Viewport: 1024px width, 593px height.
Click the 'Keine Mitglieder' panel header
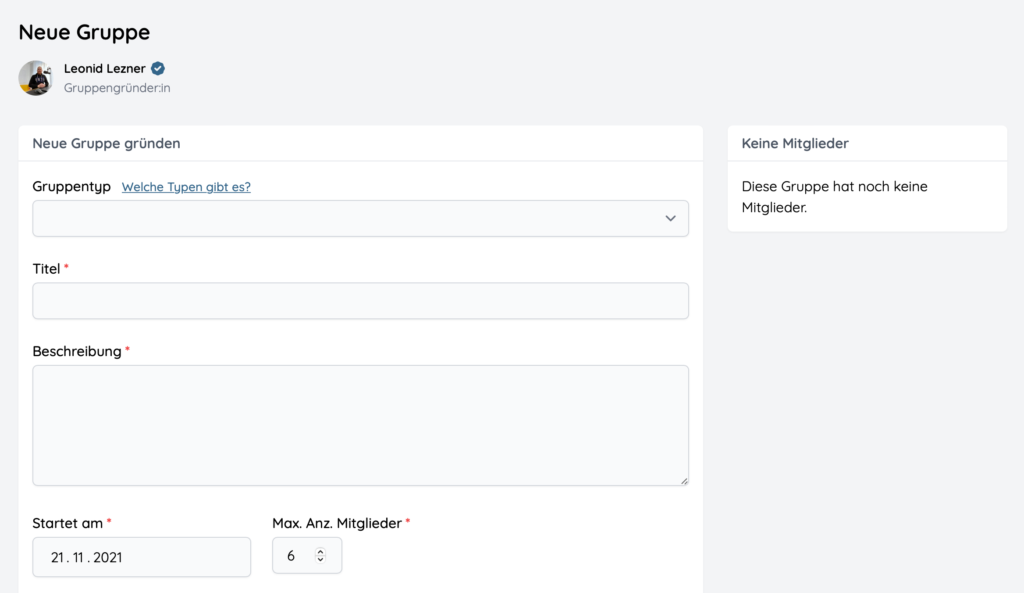[795, 143]
